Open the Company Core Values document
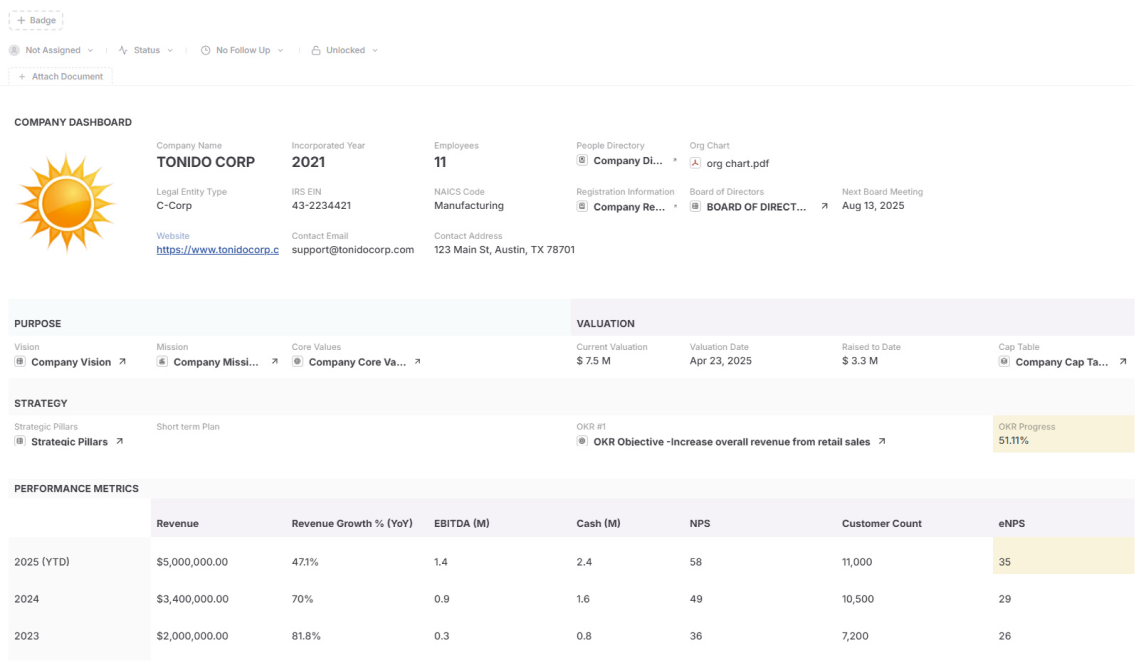 click(357, 362)
